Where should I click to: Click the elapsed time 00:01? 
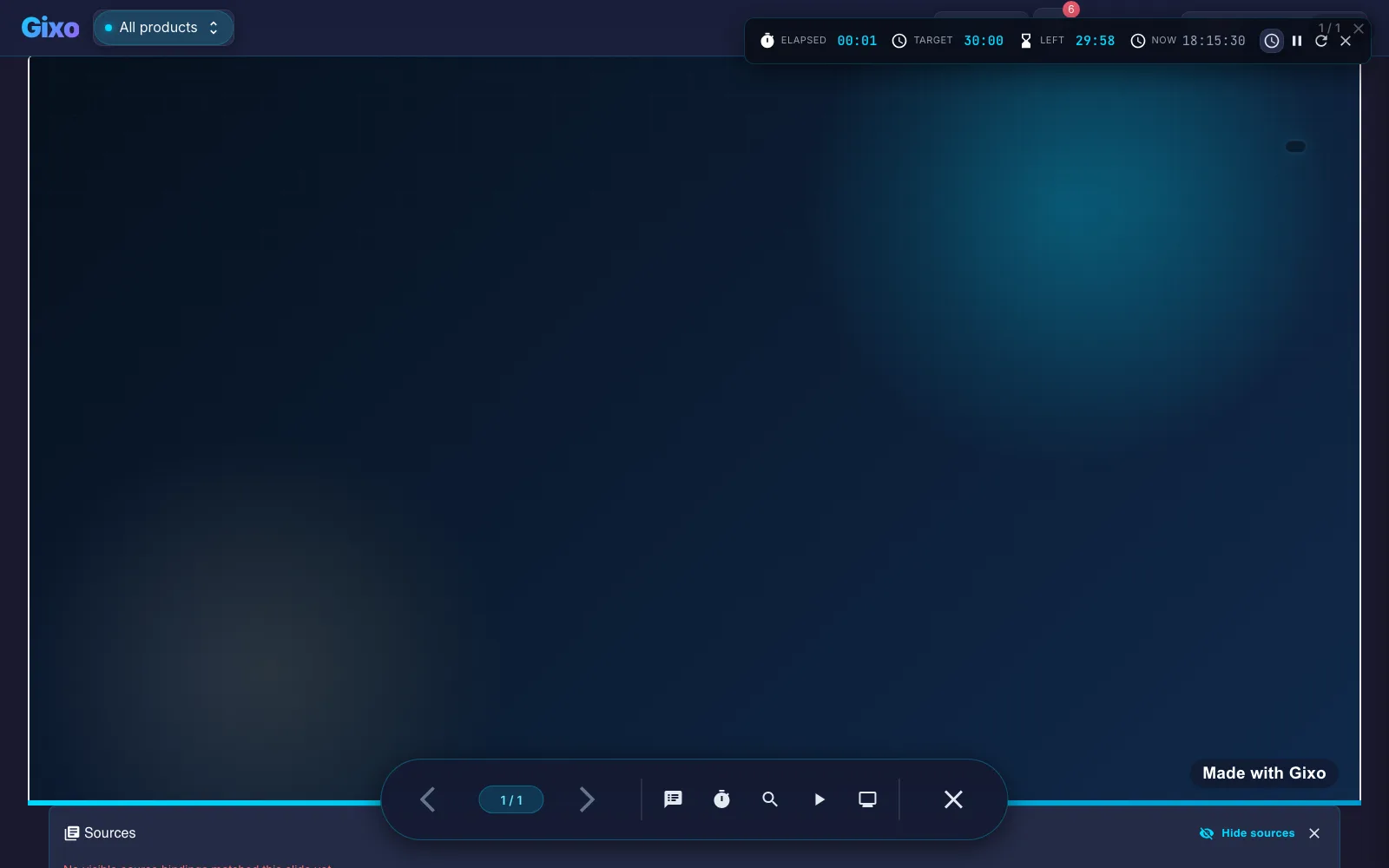[857, 41]
